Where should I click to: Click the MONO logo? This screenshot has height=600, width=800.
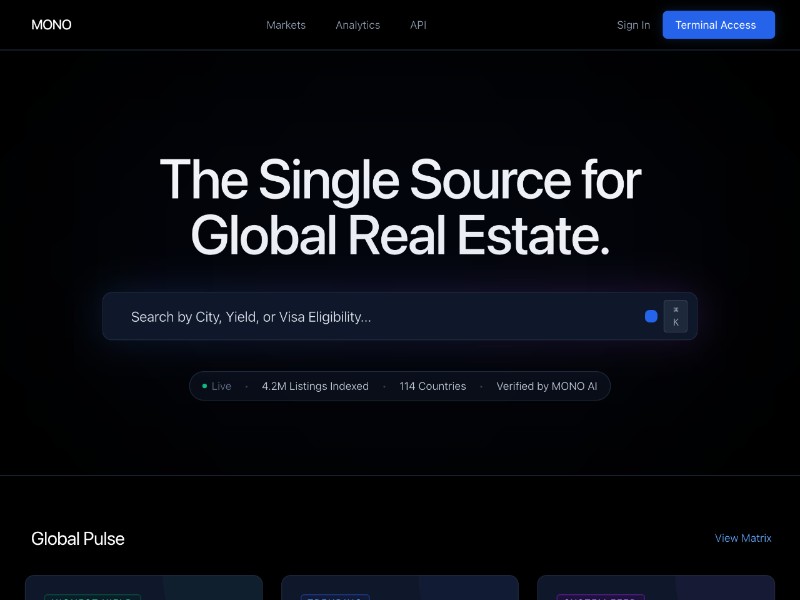click(51, 25)
